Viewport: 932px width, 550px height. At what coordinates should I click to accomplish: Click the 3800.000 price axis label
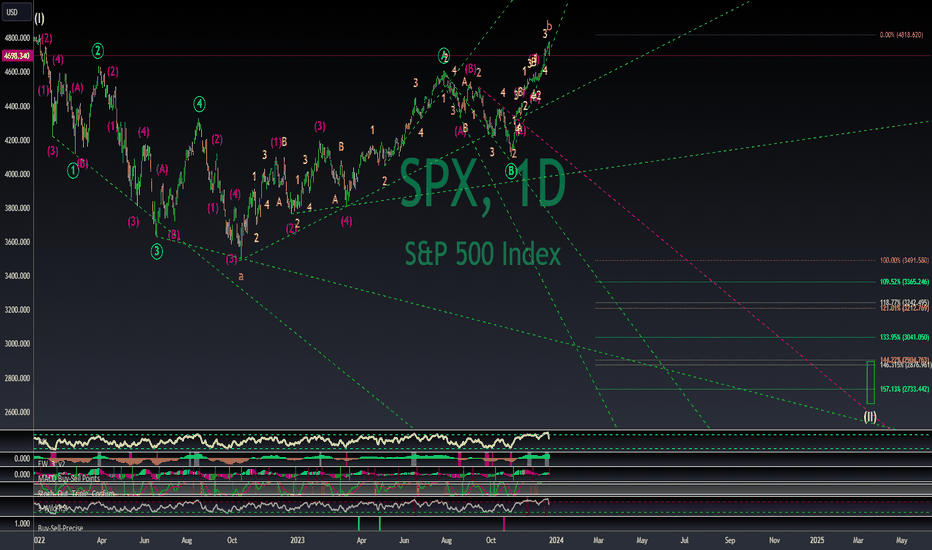click(x=17, y=208)
